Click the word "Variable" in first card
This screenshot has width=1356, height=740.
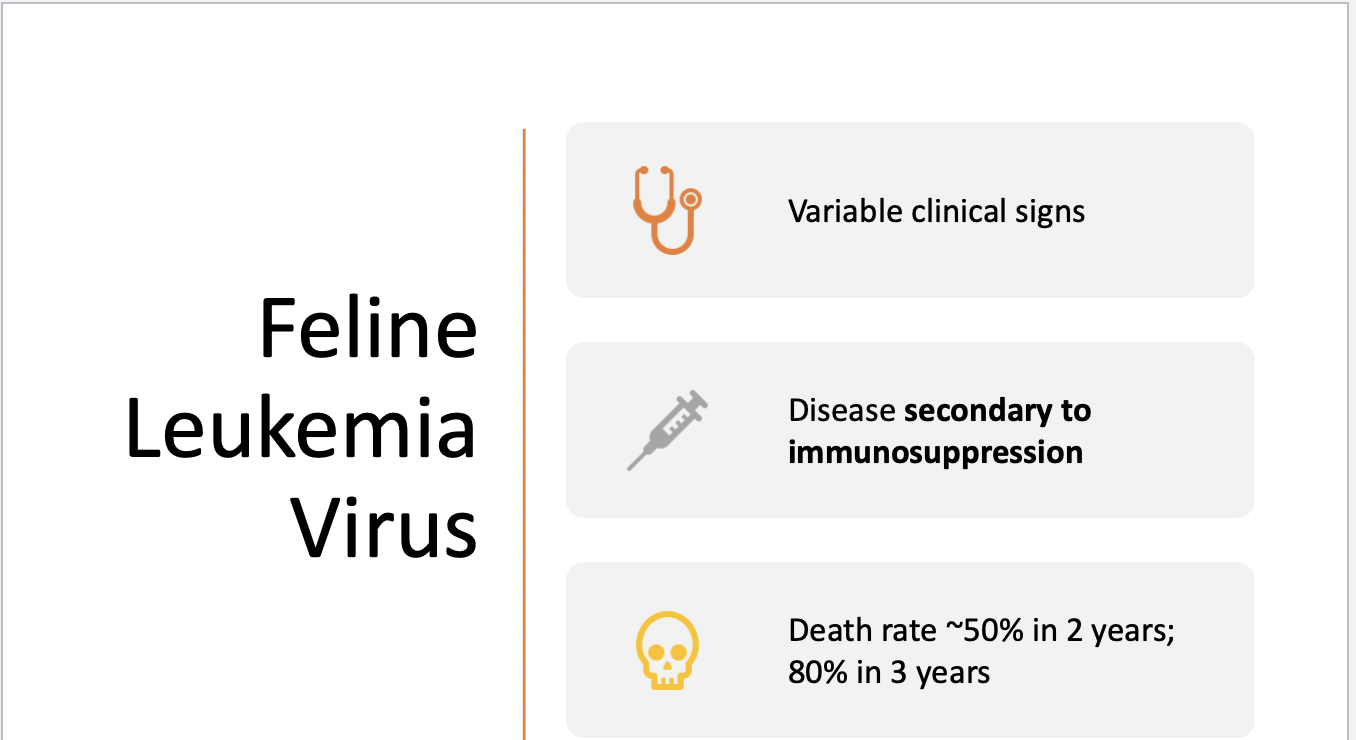845,211
